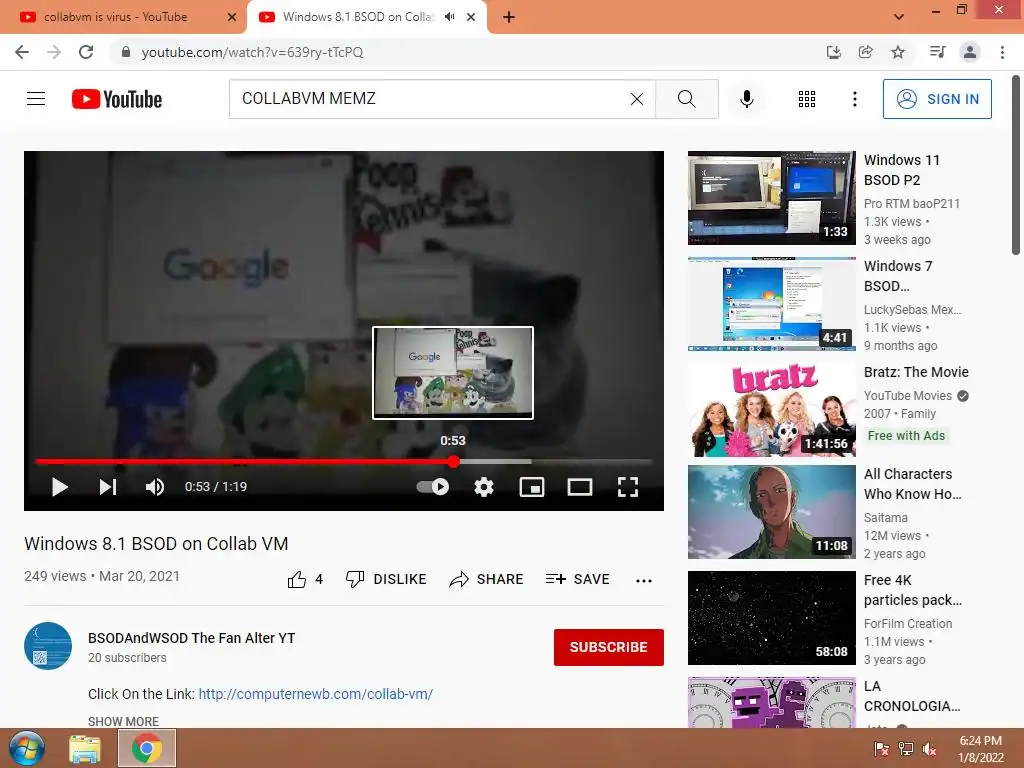Screen dimensions: 1024x768
Task: Go to YouTube home via logo
Action: 117,99
